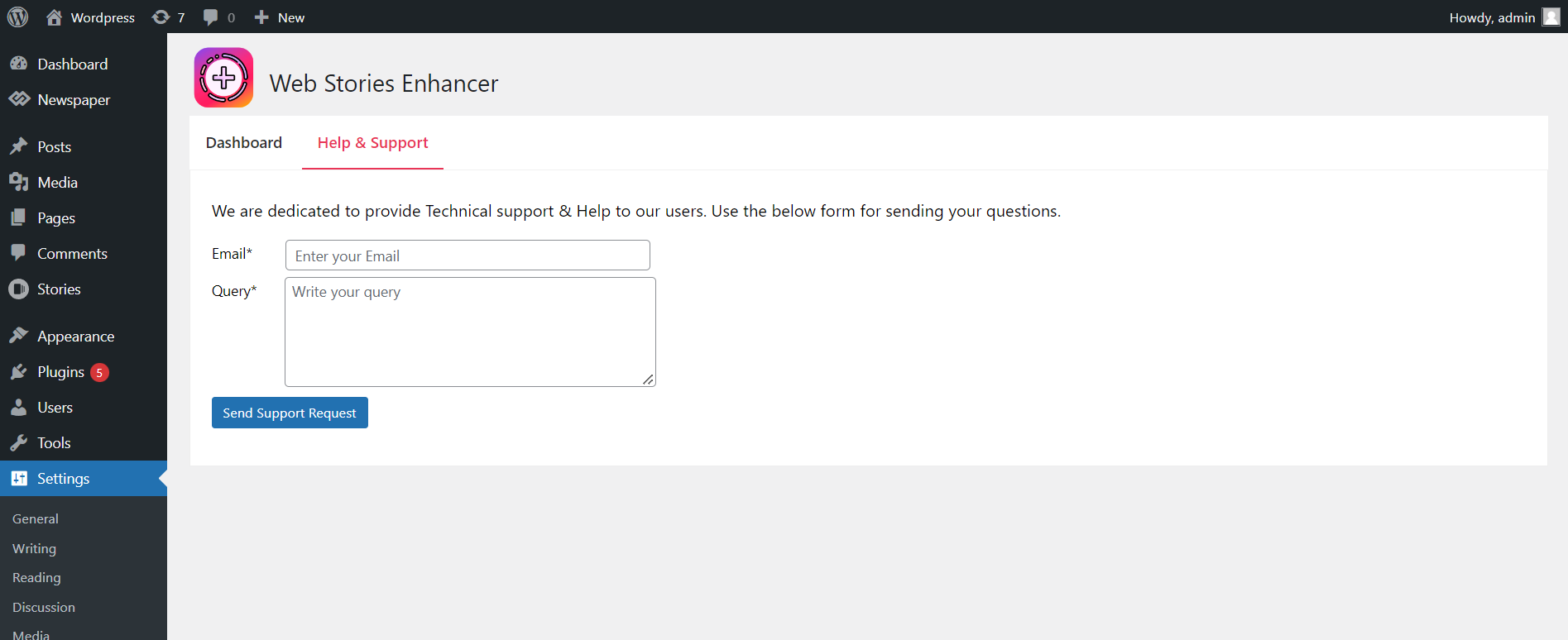The image size is (1568, 640).
Task: Click the Web Stories Enhancer heading
Action: pyautogui.click(x=384, y=84)
